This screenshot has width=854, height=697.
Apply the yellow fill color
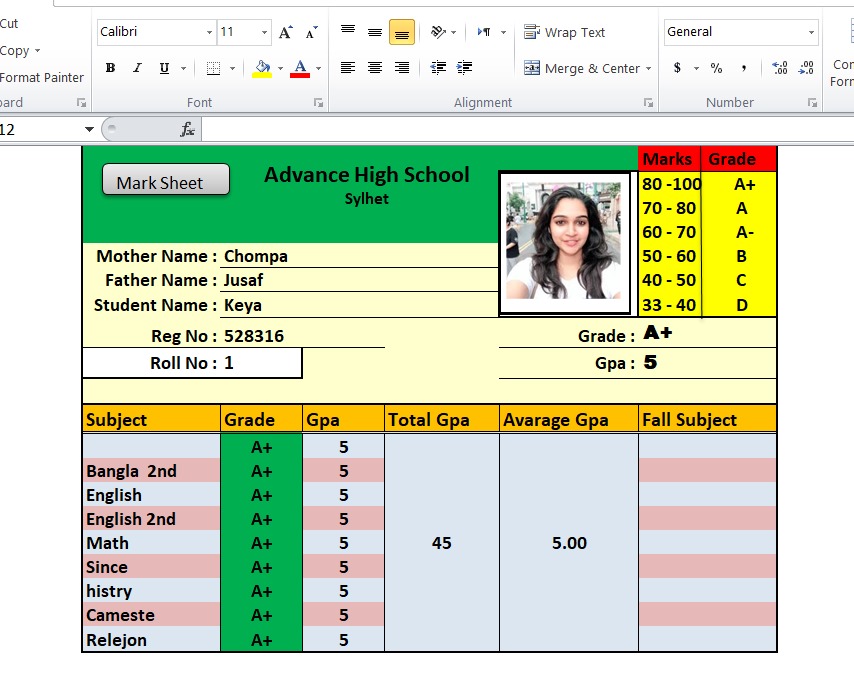(263, 68)
